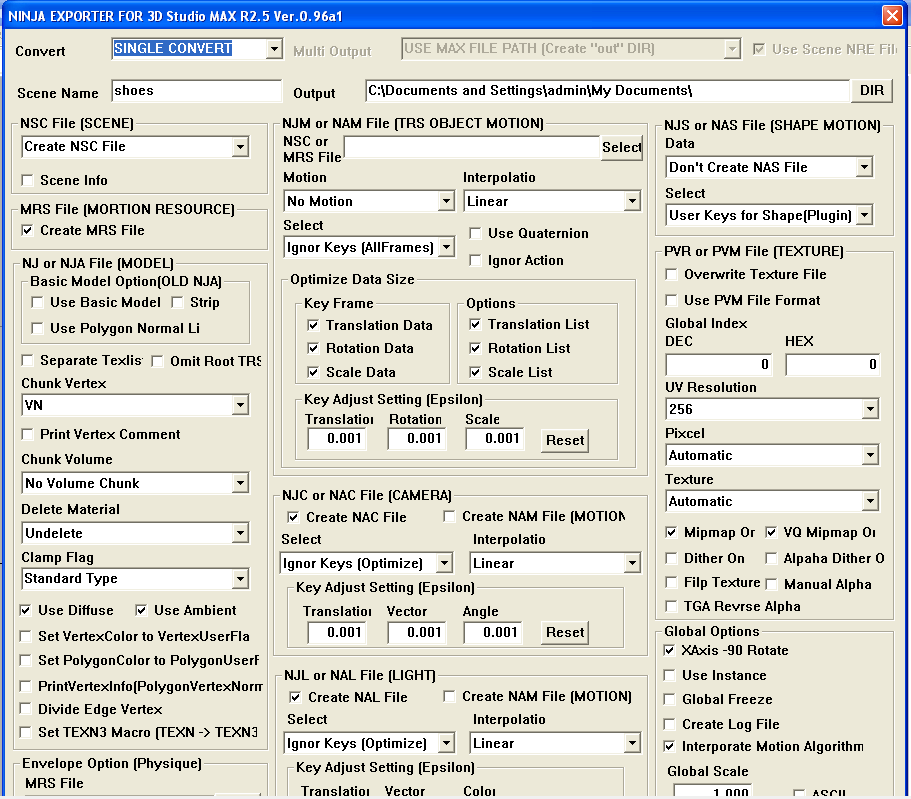The width and height of the screenshot is (911, 799).
Task: Uncheck Options Translation List
Action: [475, 324]
